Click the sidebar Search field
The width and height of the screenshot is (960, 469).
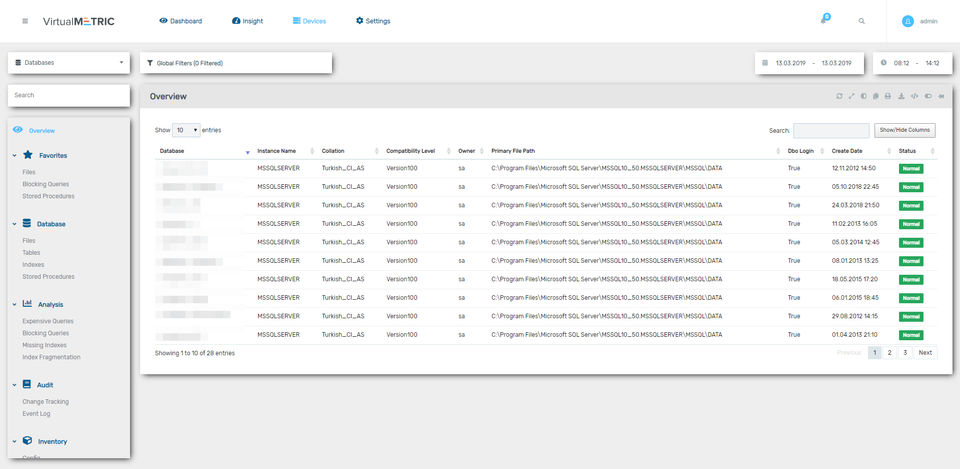pos(69,96)
